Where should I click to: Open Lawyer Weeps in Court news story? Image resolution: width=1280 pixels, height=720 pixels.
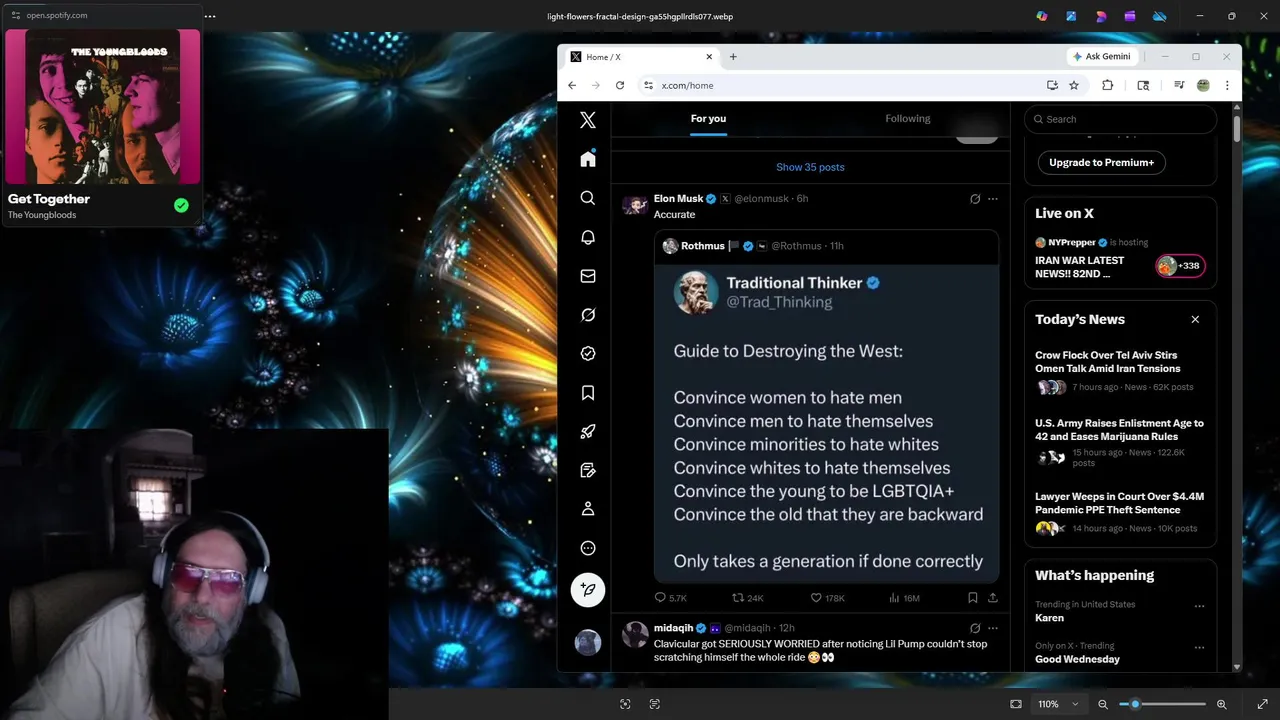[1119, 503]
